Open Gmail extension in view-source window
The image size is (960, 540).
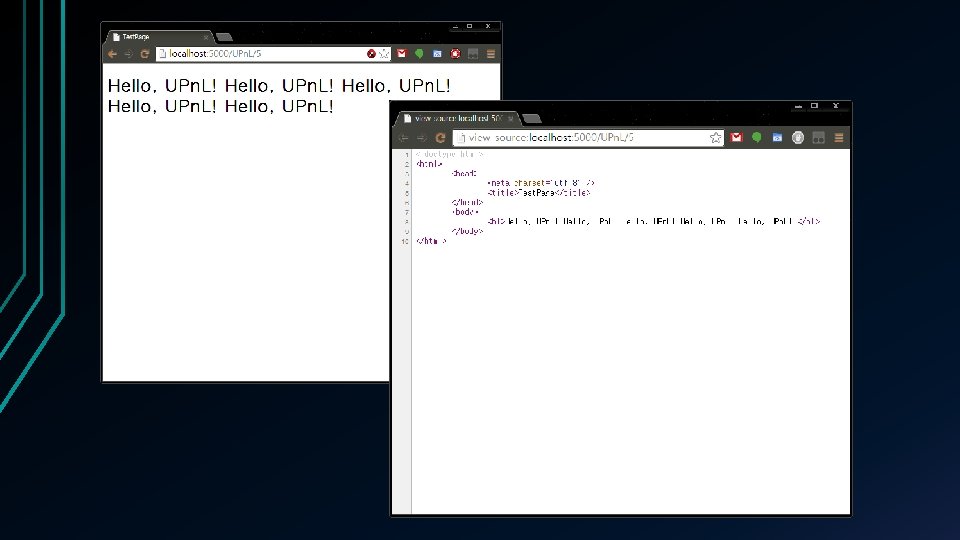(x=736, y=138)
